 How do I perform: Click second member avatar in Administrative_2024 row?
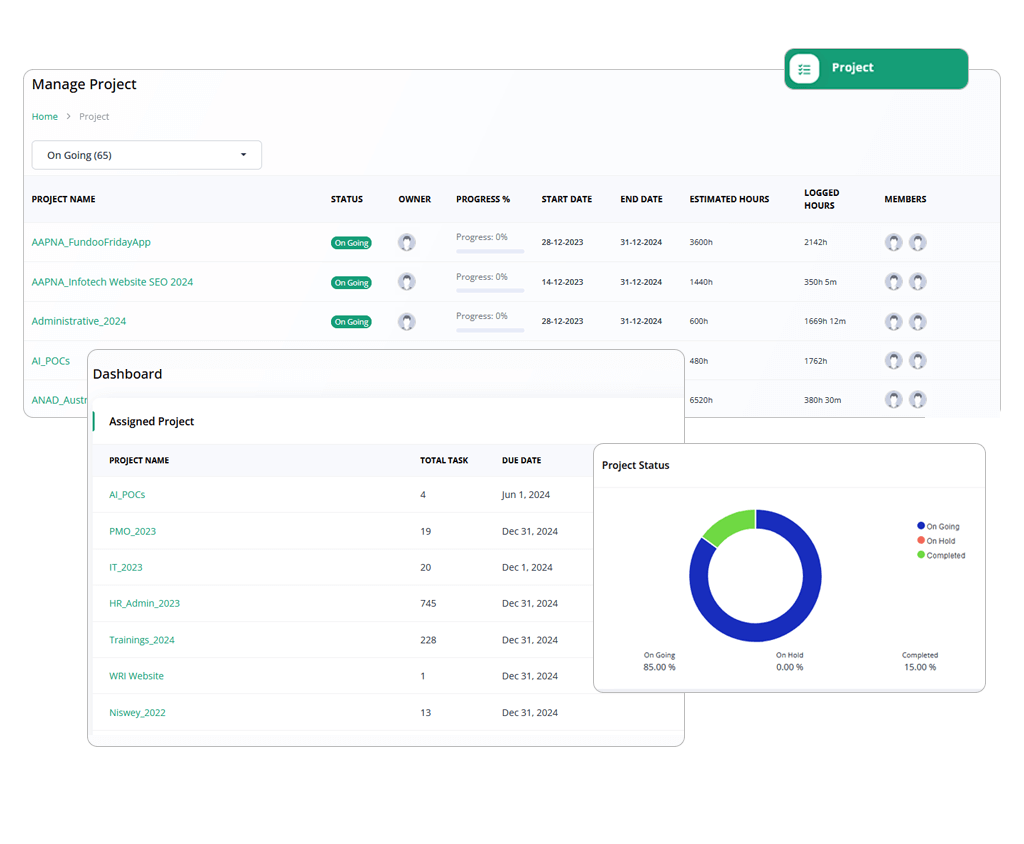pos(918,321)
